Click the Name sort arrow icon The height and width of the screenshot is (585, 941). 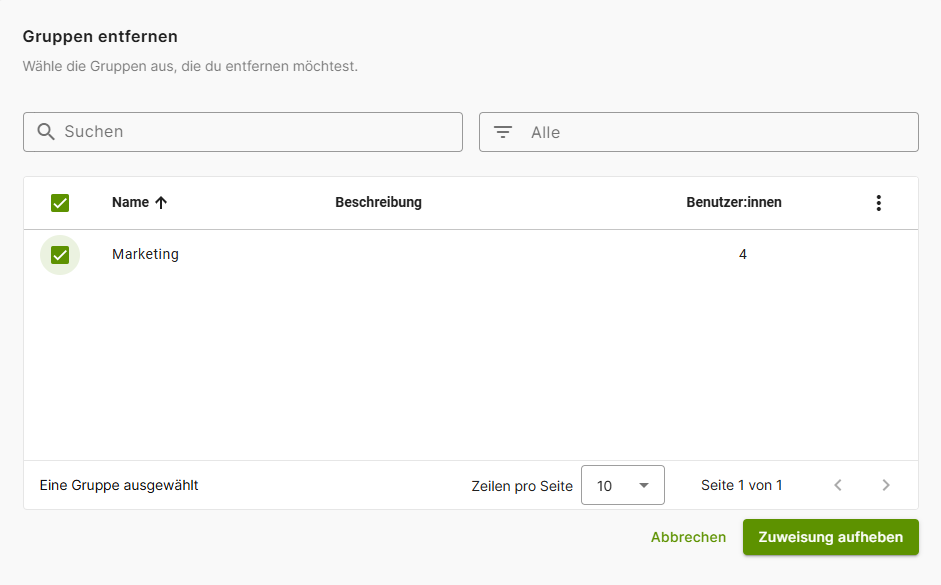point(161,203)
